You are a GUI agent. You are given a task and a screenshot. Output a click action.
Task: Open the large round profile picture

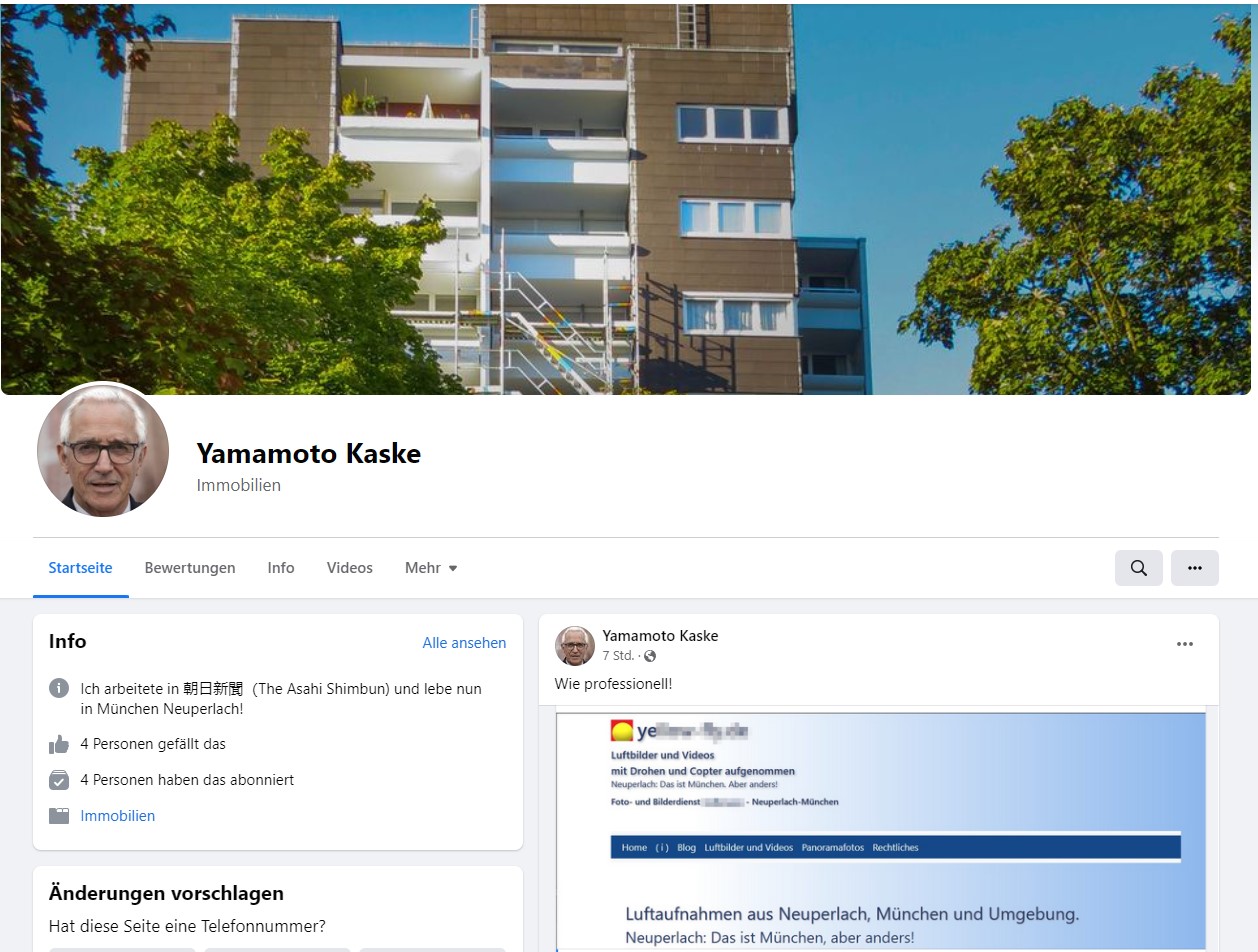click(x=103, y=450)
